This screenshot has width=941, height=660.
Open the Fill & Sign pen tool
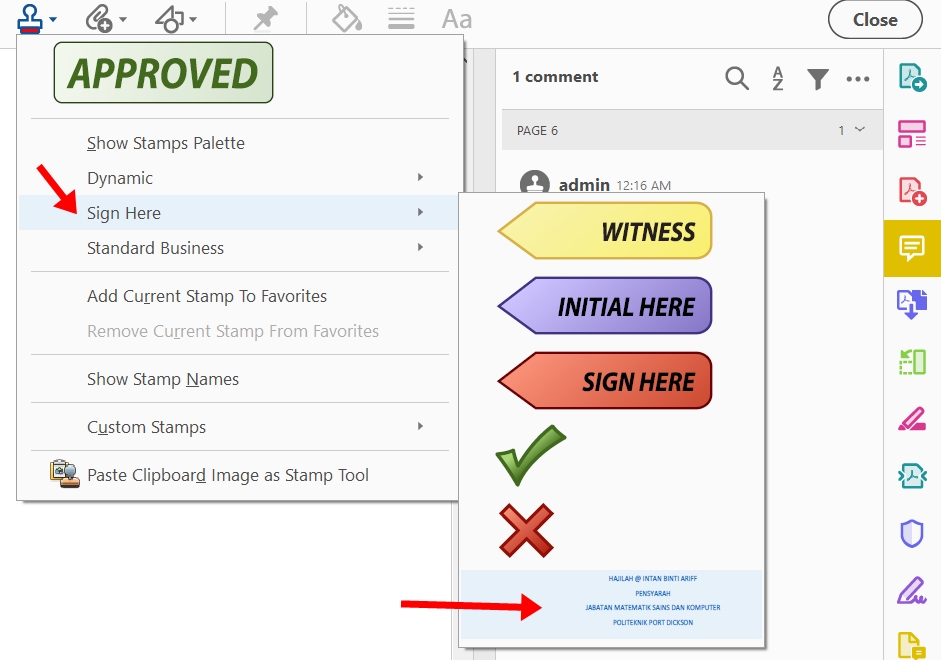coord(912,590)
